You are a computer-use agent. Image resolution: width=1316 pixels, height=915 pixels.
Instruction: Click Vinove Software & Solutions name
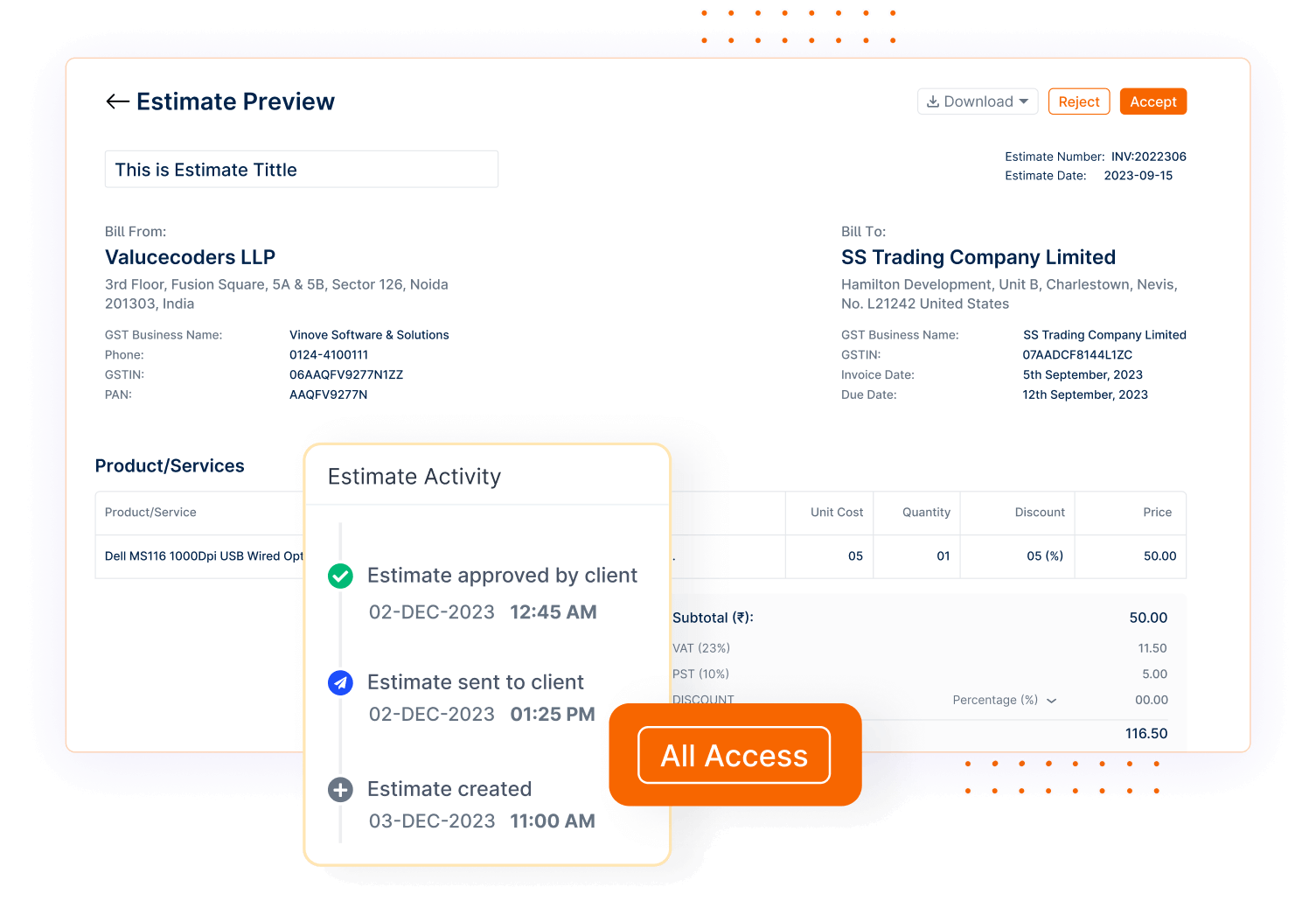369,334
